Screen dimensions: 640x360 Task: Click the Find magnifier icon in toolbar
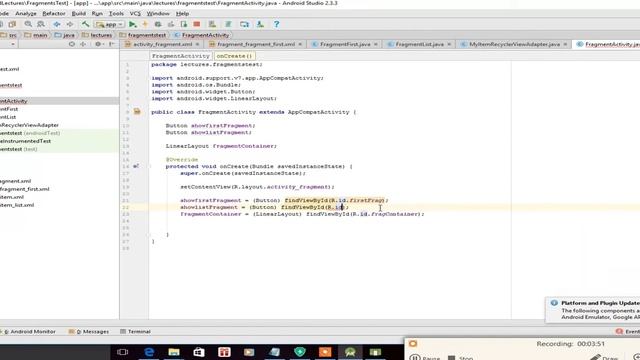[28, 24]
